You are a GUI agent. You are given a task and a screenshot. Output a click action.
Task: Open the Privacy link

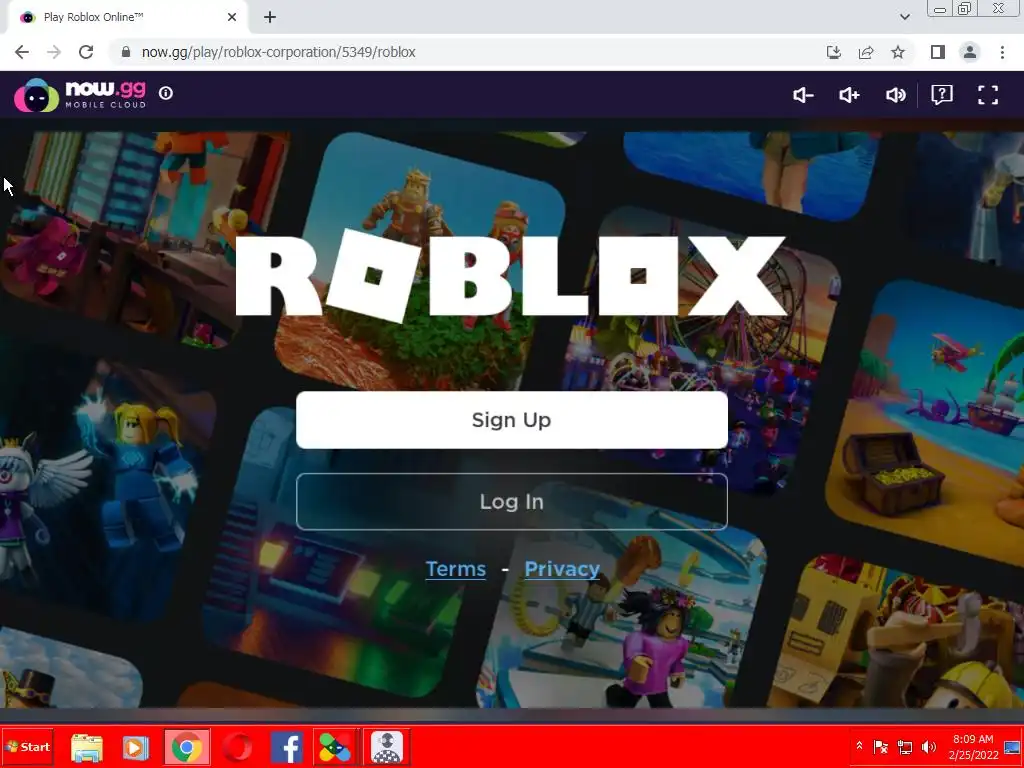point(562,569)
